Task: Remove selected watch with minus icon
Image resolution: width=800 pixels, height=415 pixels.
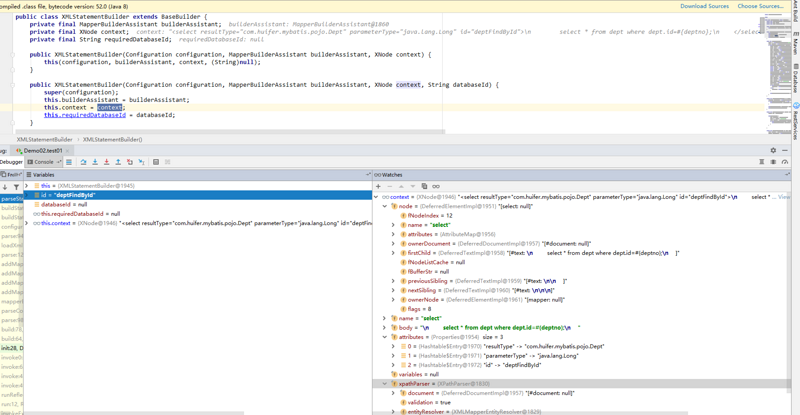Action: point(389,186)
